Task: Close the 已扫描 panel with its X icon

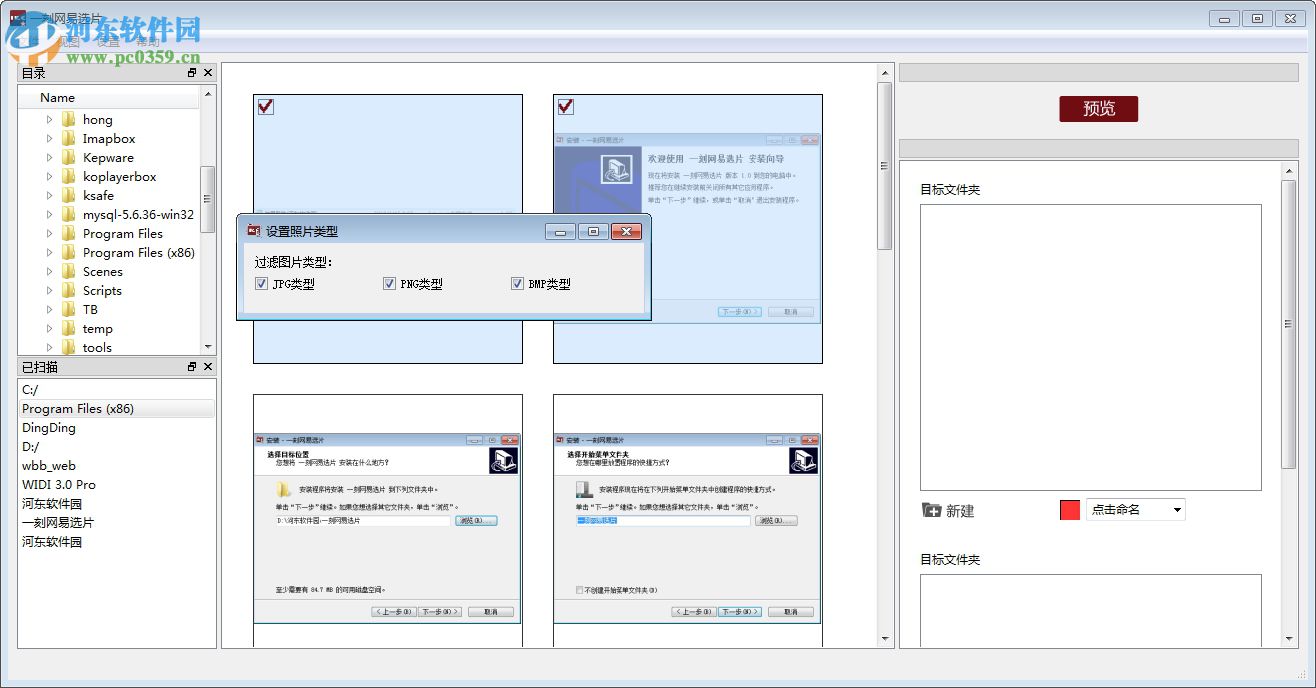Action: (x=208, y=367)
